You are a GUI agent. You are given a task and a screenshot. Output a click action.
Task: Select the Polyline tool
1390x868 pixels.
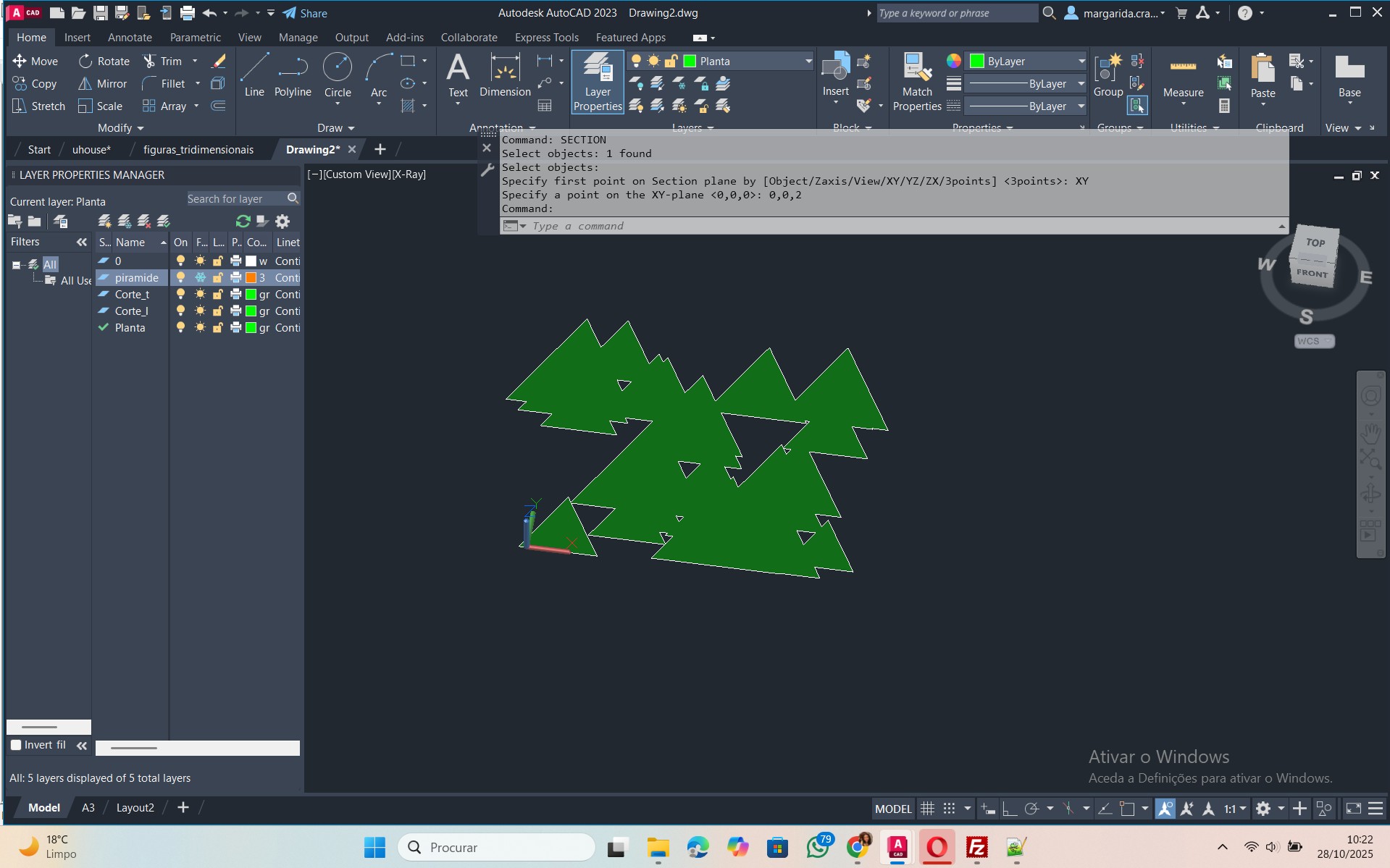click(293, 75)
